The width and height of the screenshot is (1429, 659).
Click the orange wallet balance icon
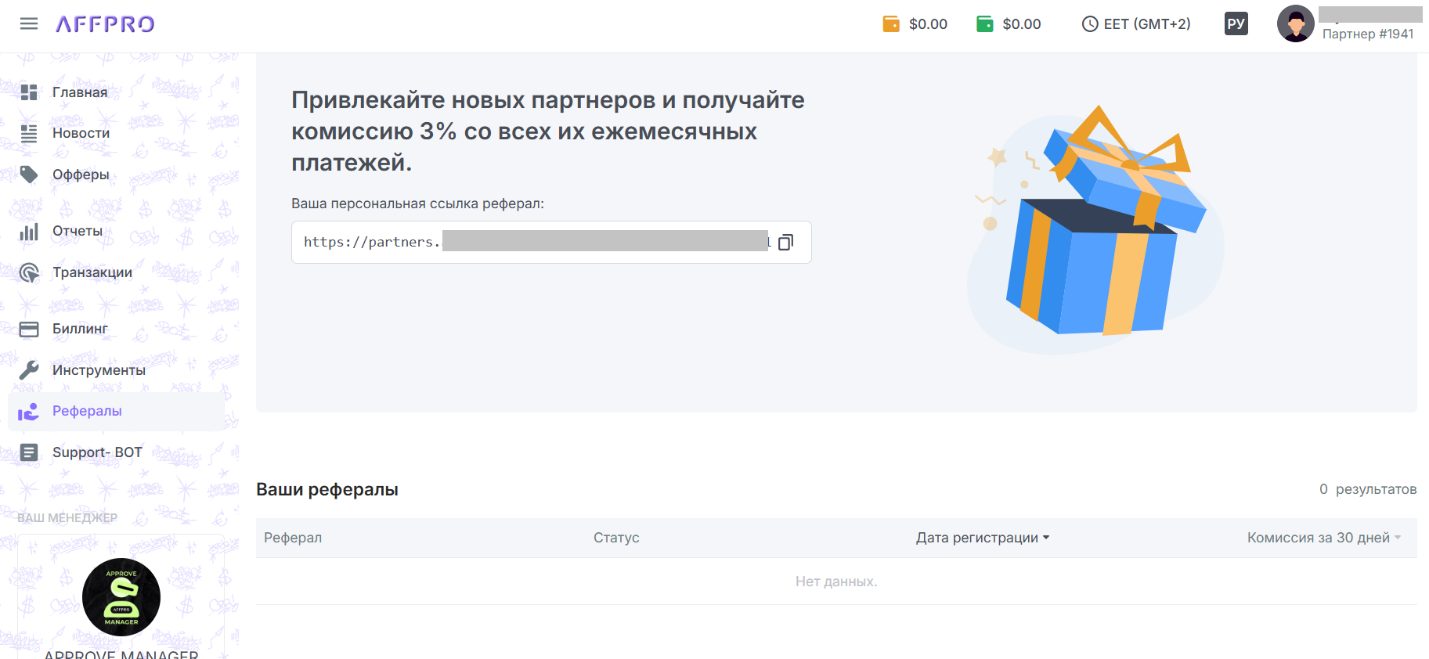(x=891, y=24)
